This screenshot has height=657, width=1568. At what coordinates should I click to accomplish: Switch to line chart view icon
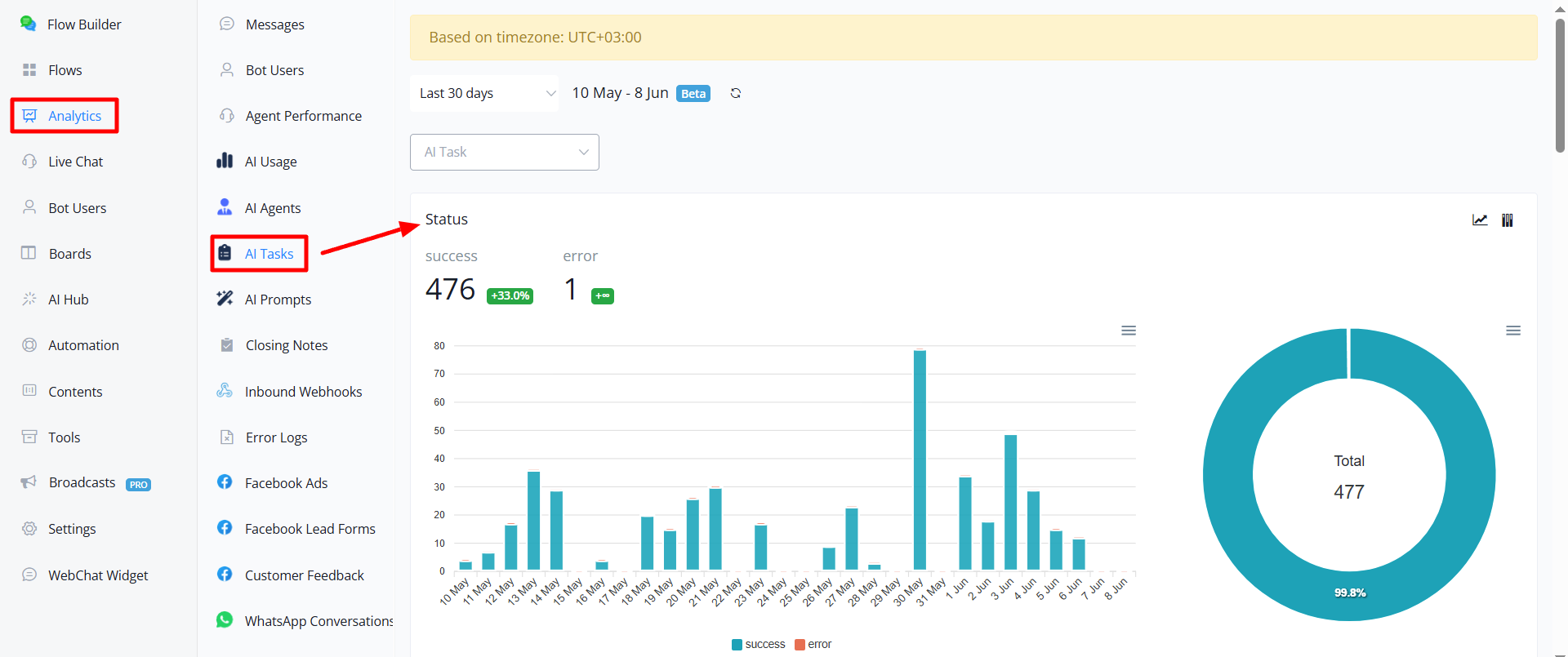1480,220
